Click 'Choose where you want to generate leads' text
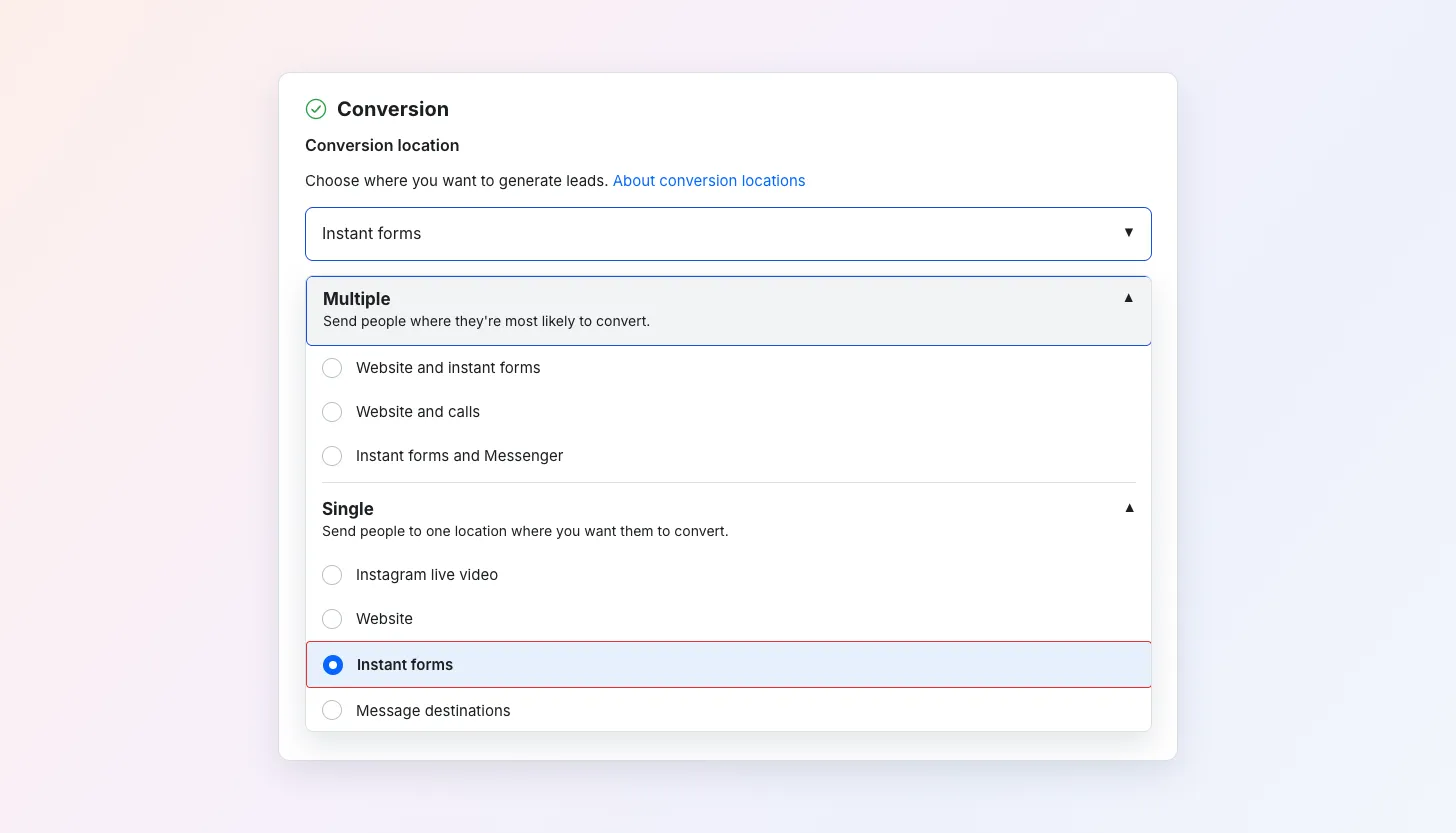This screenshot has width=1456, height=833. pyautogui.click(x=457, y=181)
